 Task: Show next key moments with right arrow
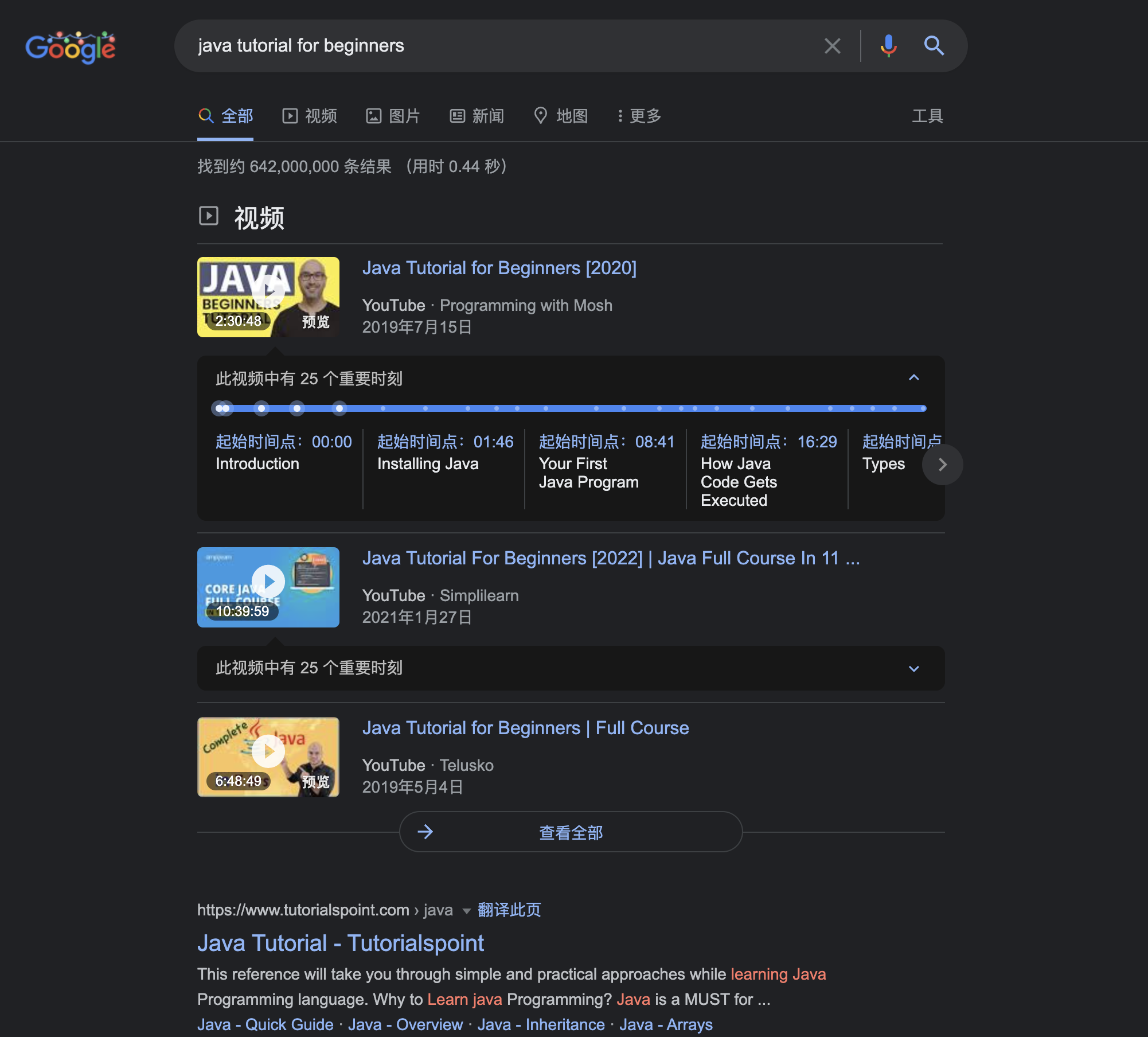click(942, 465)
